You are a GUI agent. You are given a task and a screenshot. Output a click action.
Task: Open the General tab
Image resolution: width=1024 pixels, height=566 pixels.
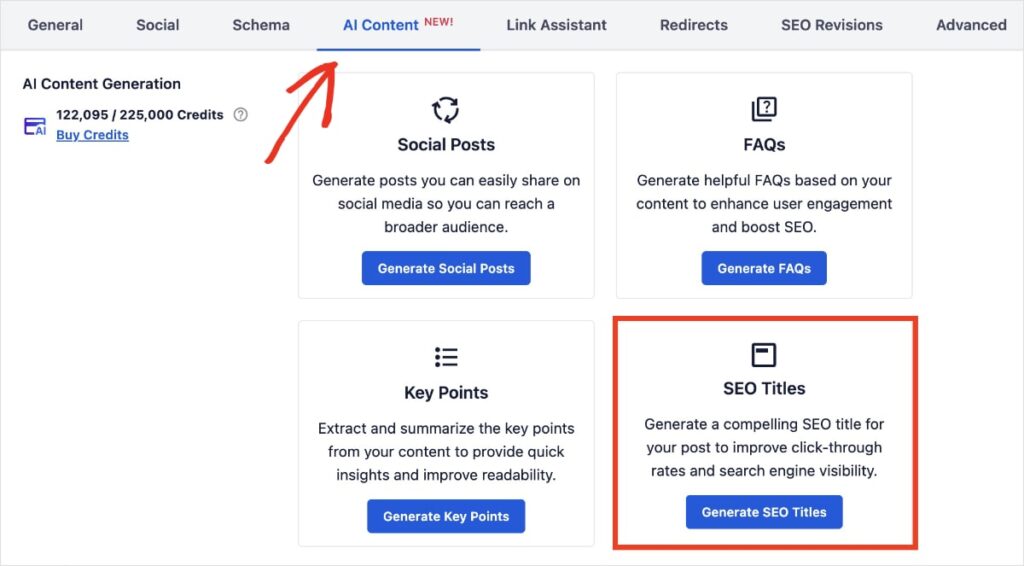(55, 25)
